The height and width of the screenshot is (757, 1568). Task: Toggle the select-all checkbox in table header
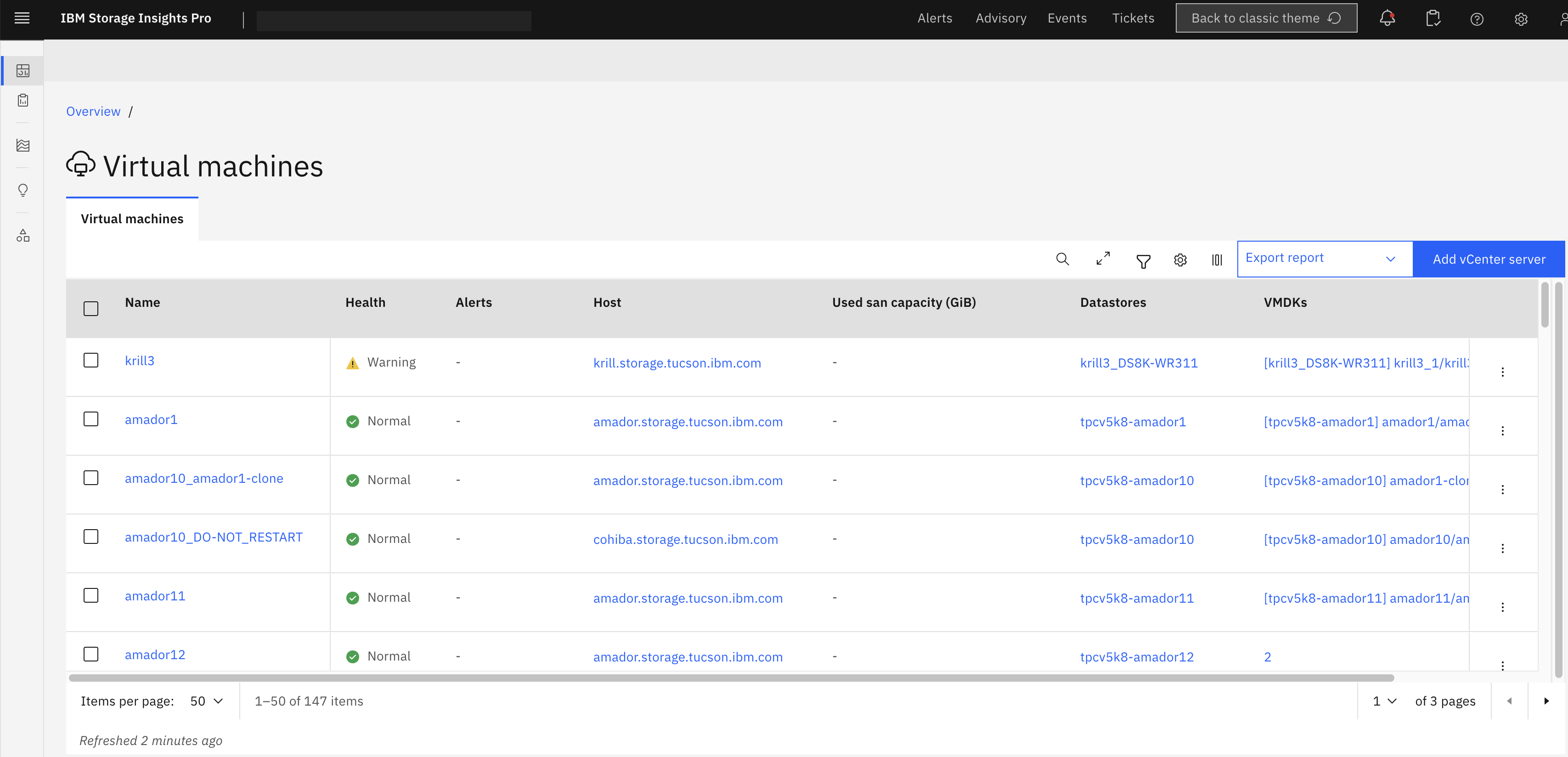pos(90,309)
